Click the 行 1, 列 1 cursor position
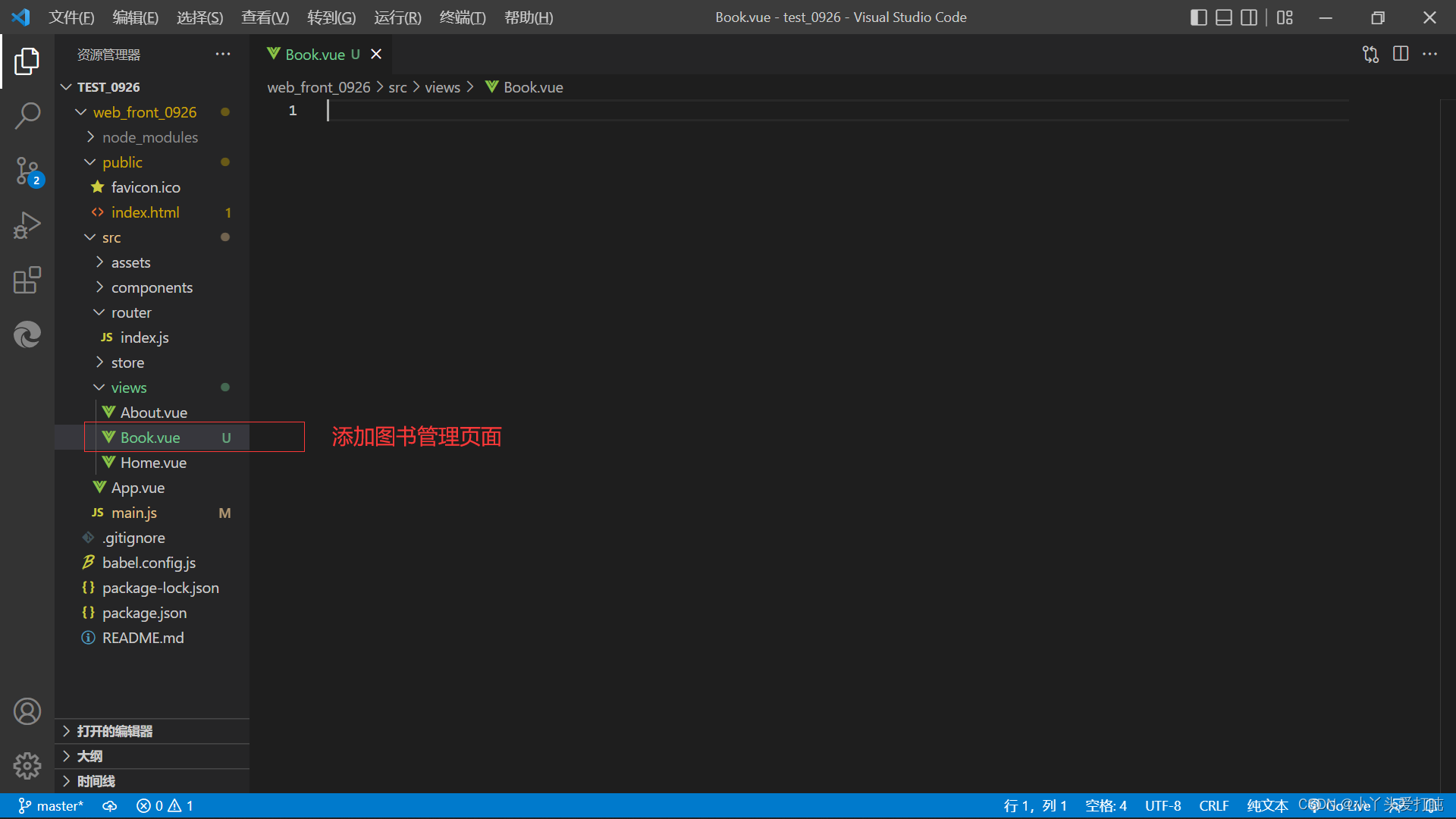The height and width of the screenshot is (819, 1456). [1035, 806]
